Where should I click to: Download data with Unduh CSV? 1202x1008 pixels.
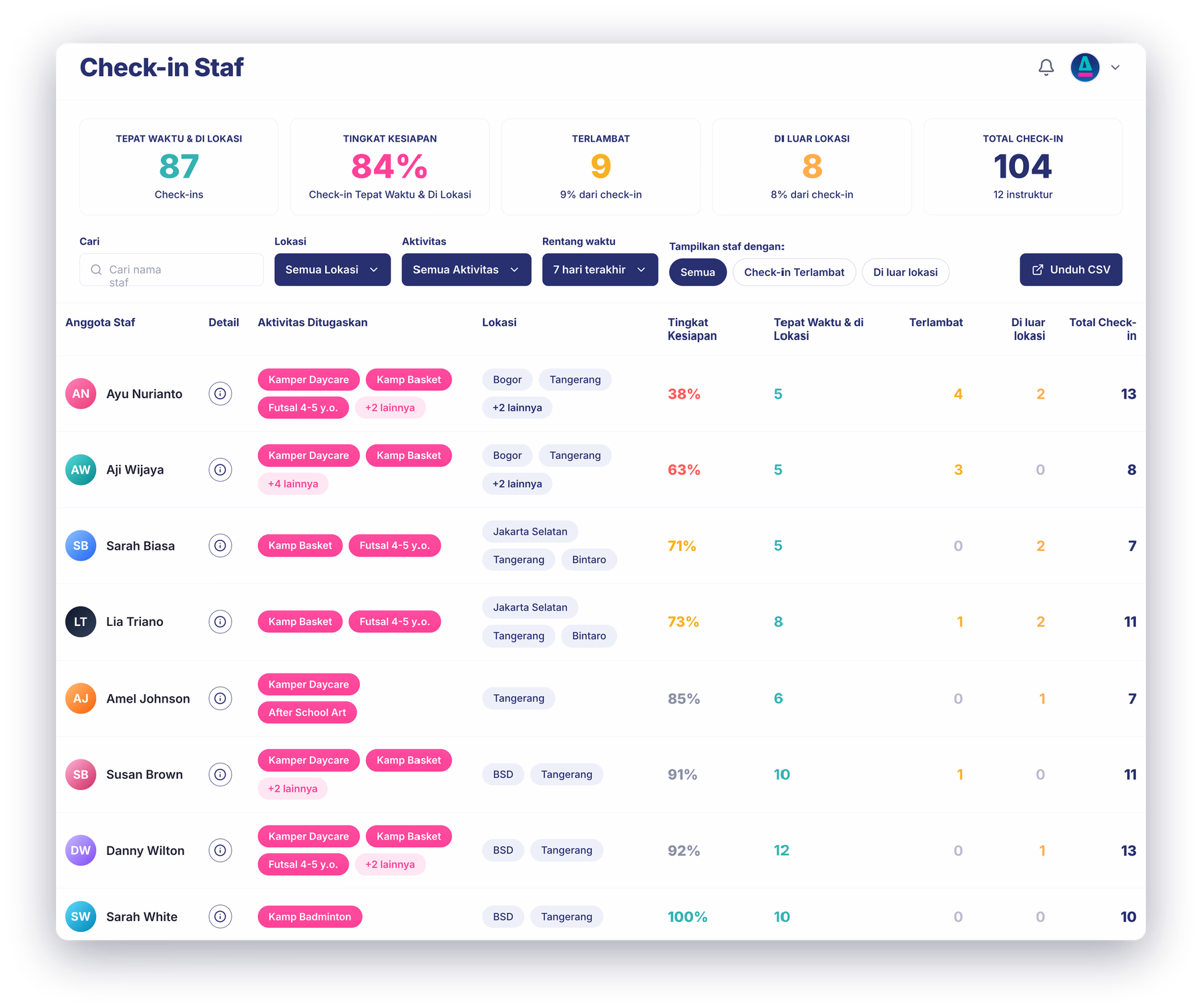coord(1070,269)
